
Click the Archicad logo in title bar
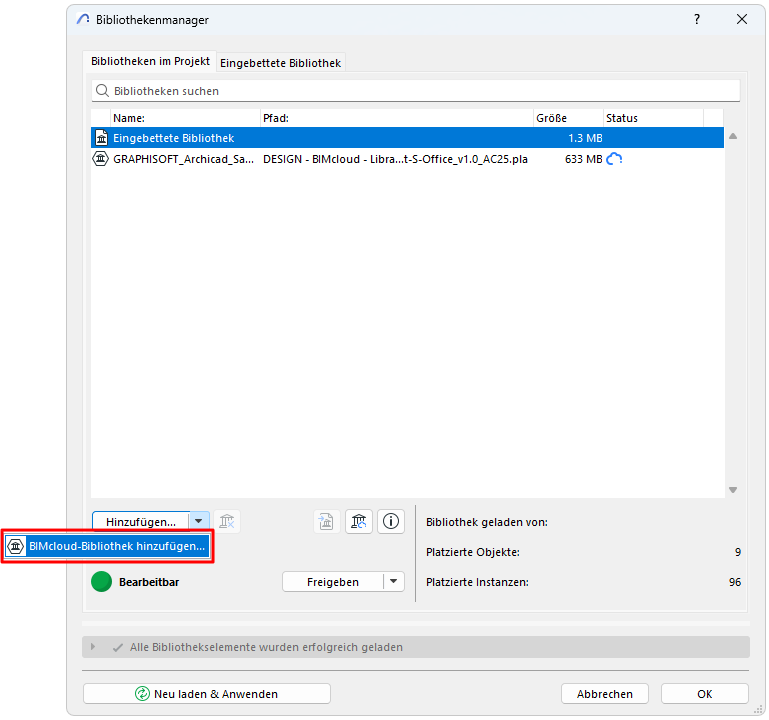83,20
